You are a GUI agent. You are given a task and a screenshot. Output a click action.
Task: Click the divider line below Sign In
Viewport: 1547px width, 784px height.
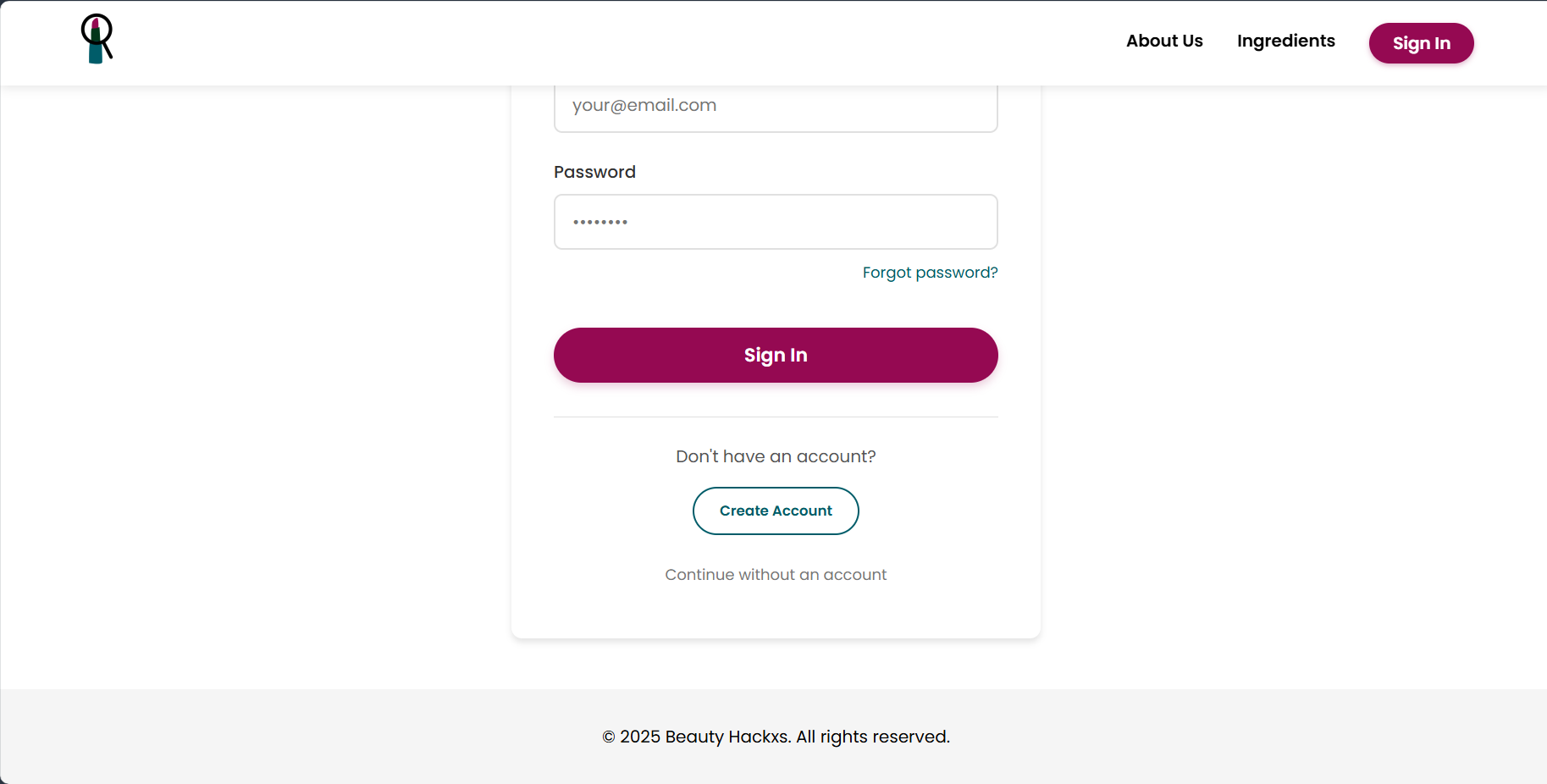(776, 417)
